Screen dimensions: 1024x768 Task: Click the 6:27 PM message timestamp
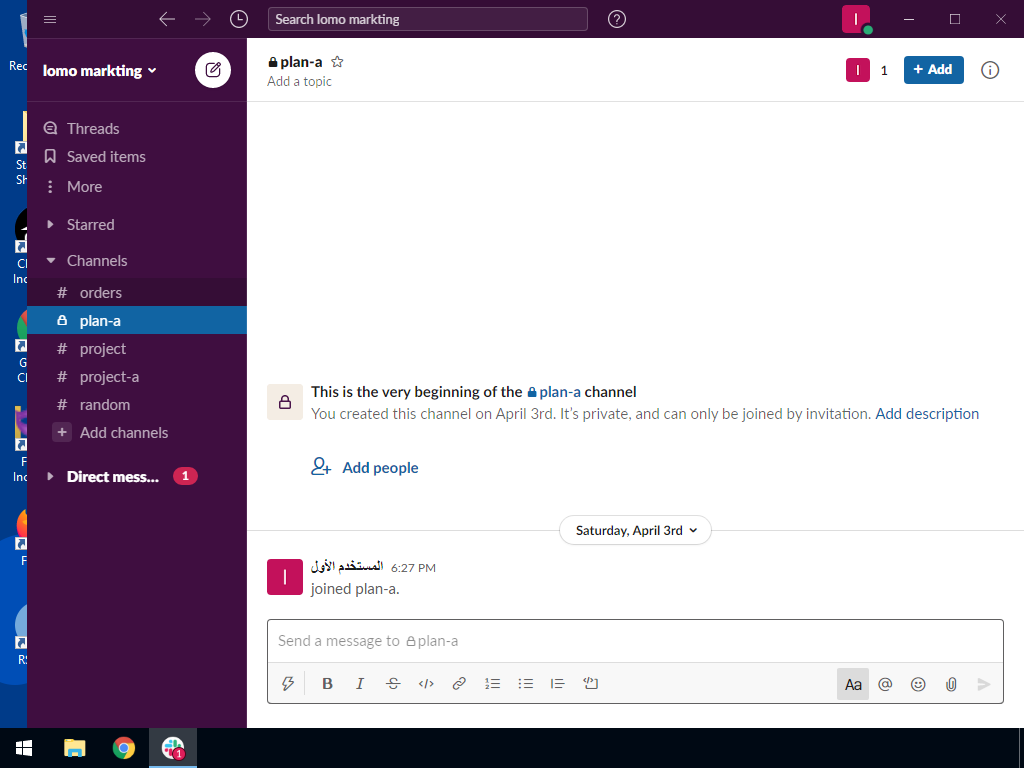click(x=413, y=568)
